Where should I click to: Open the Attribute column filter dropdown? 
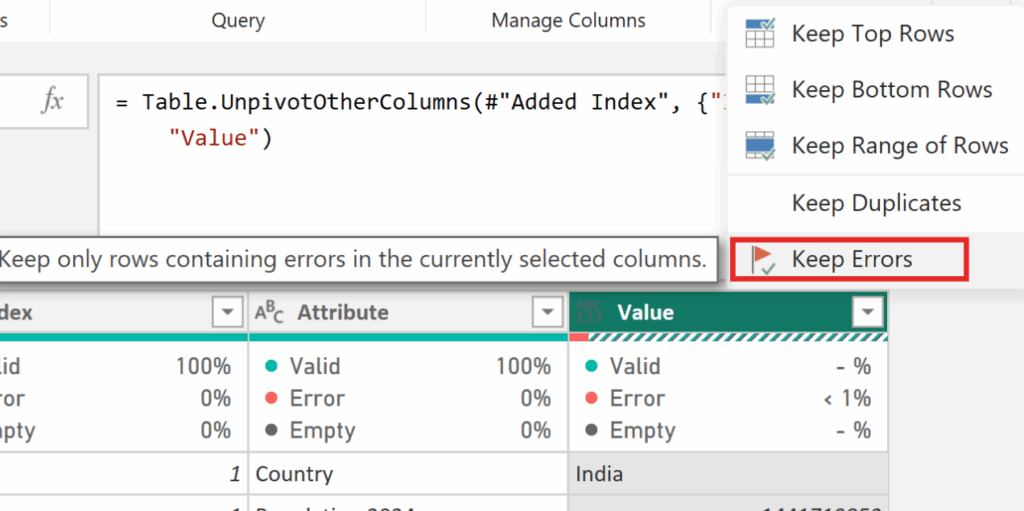pos(546,313)
